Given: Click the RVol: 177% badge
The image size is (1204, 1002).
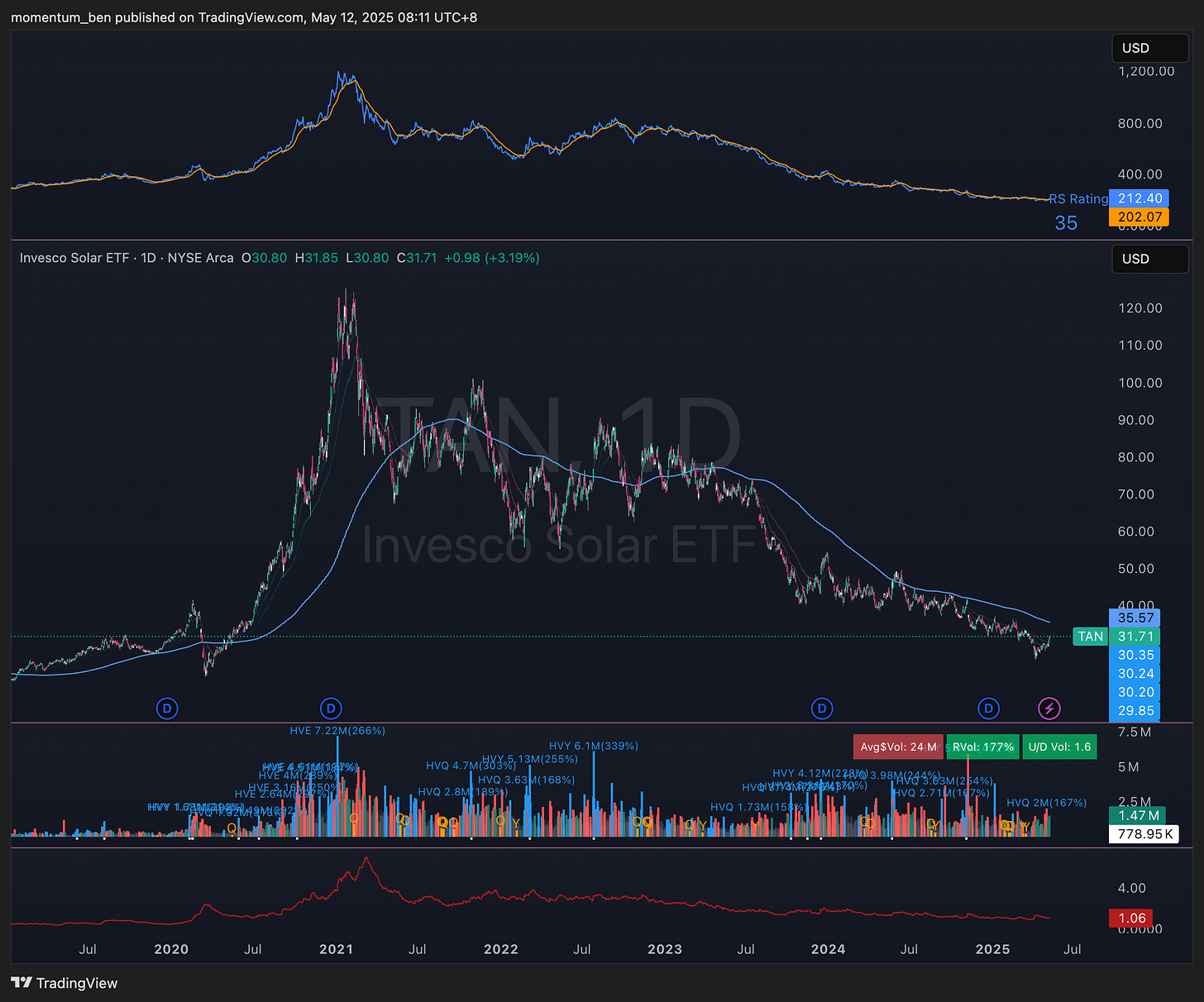Looking at the screenshot, I should tap(982, 747).
